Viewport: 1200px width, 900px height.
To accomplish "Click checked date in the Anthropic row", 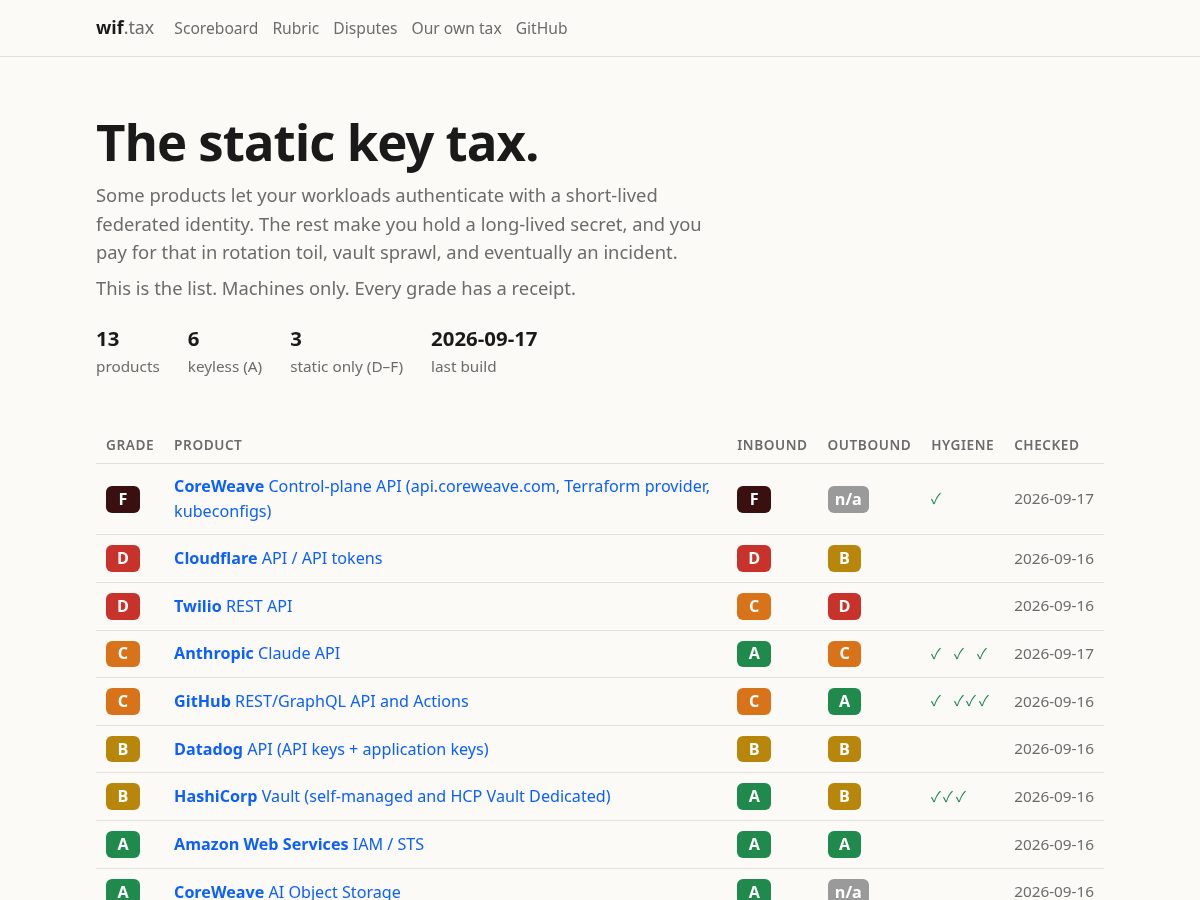I will pos(1054,653).
